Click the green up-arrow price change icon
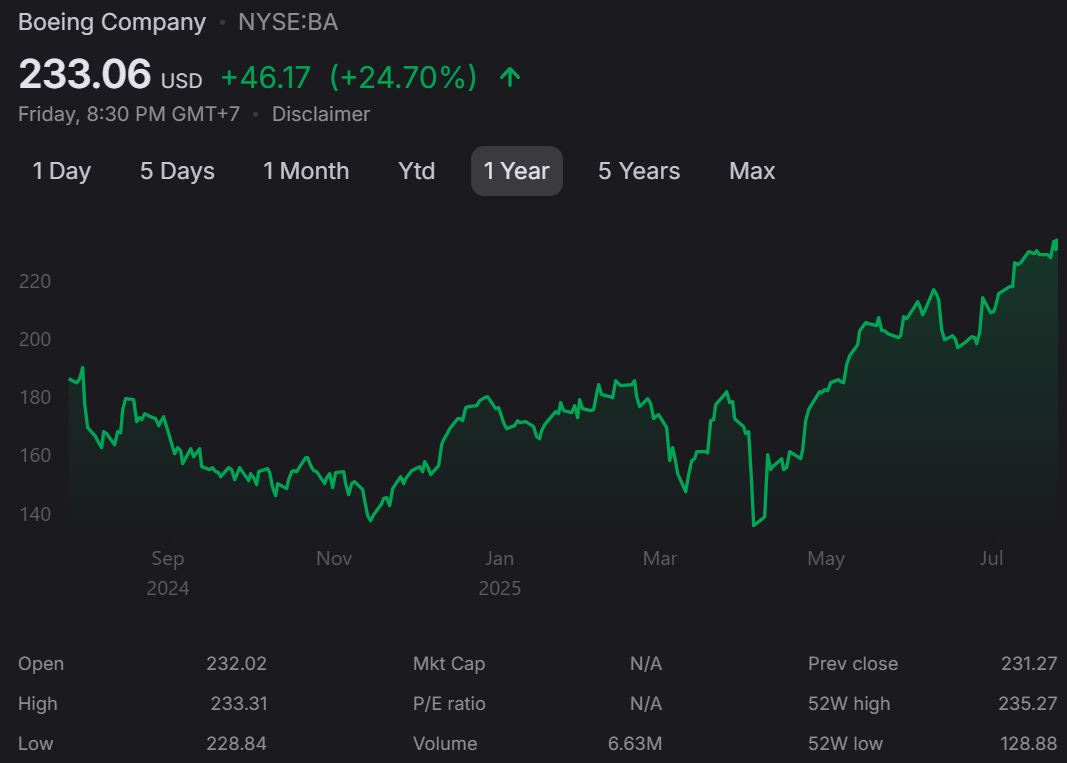 (510, 77)
